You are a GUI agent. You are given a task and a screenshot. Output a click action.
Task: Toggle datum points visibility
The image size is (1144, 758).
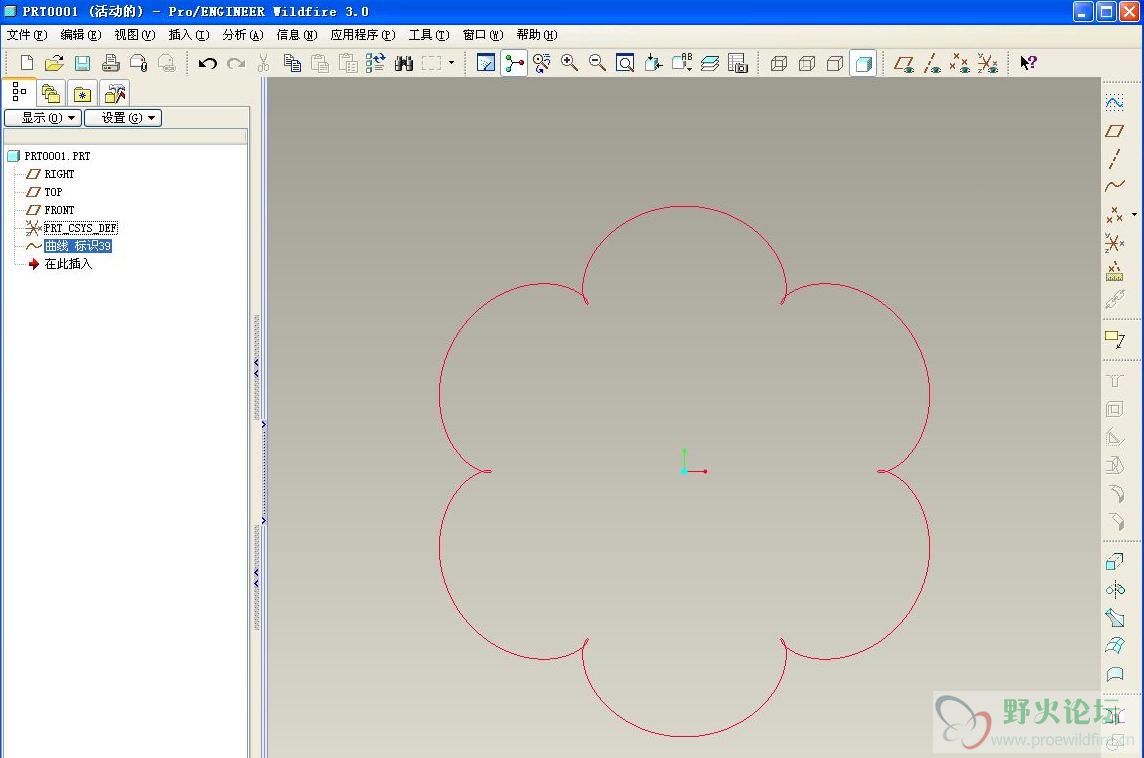[x=959, y=63]
